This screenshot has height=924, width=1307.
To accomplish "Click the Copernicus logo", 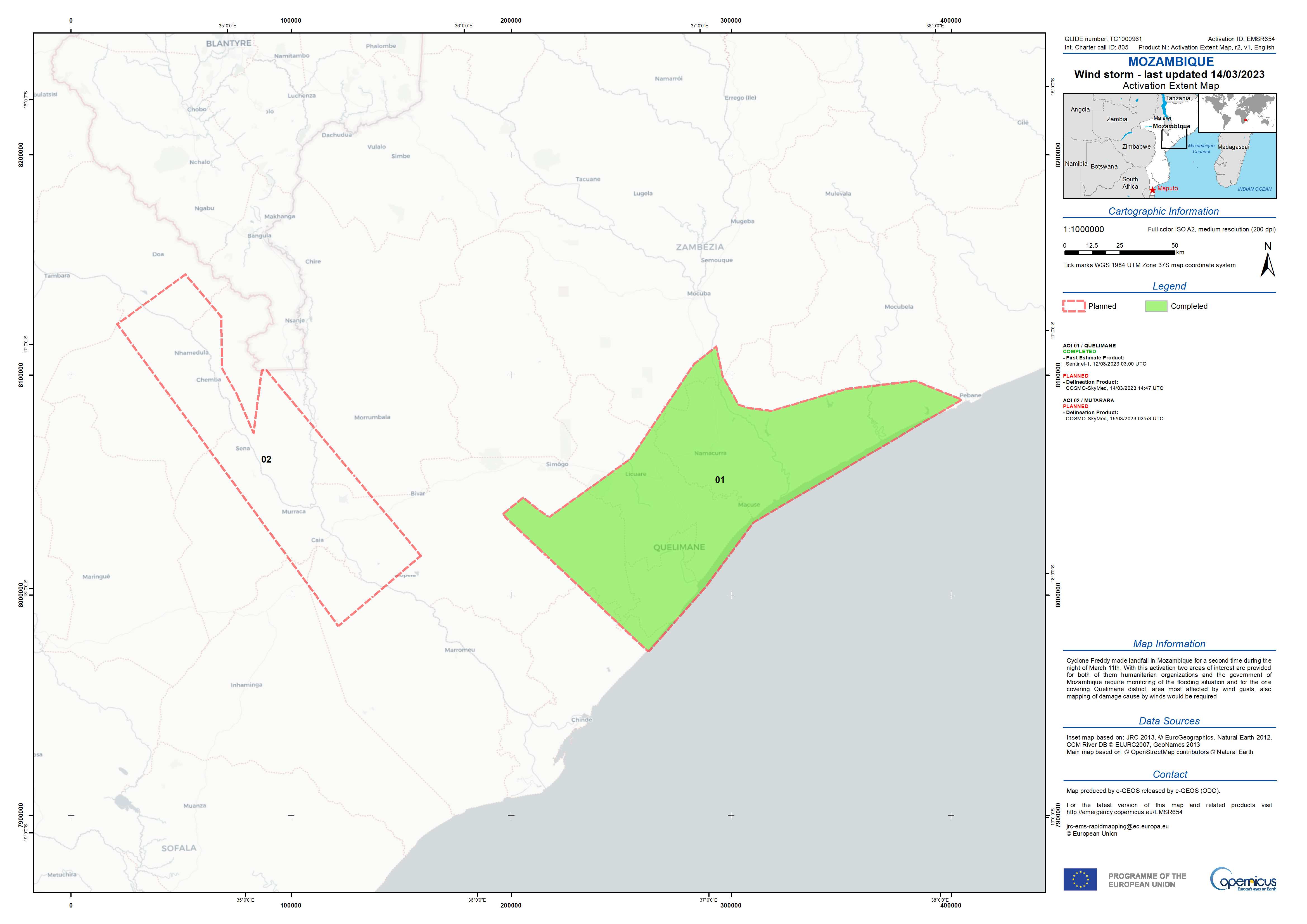I will click(1243, 880).
